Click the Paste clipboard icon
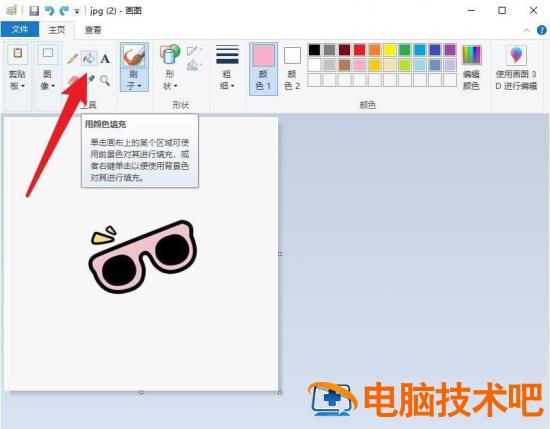The image size is (550, 429). (x=18, y=54)
